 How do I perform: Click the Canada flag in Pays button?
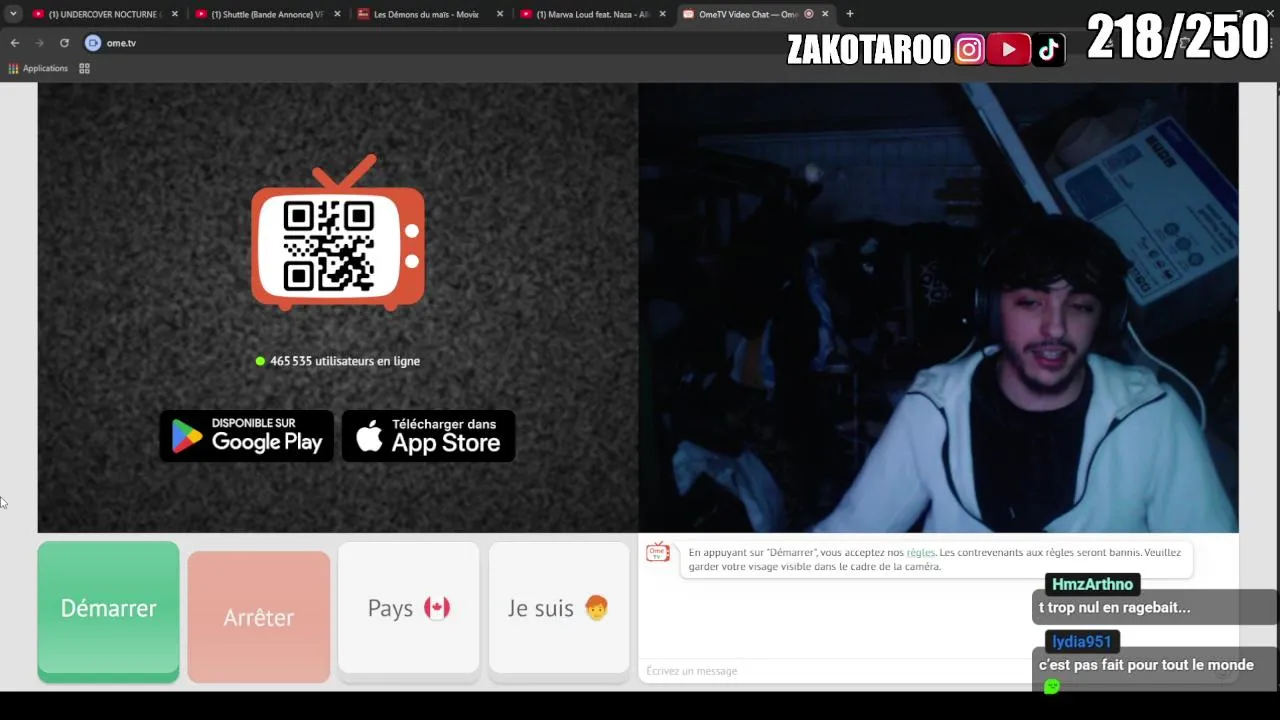point(437,608)
